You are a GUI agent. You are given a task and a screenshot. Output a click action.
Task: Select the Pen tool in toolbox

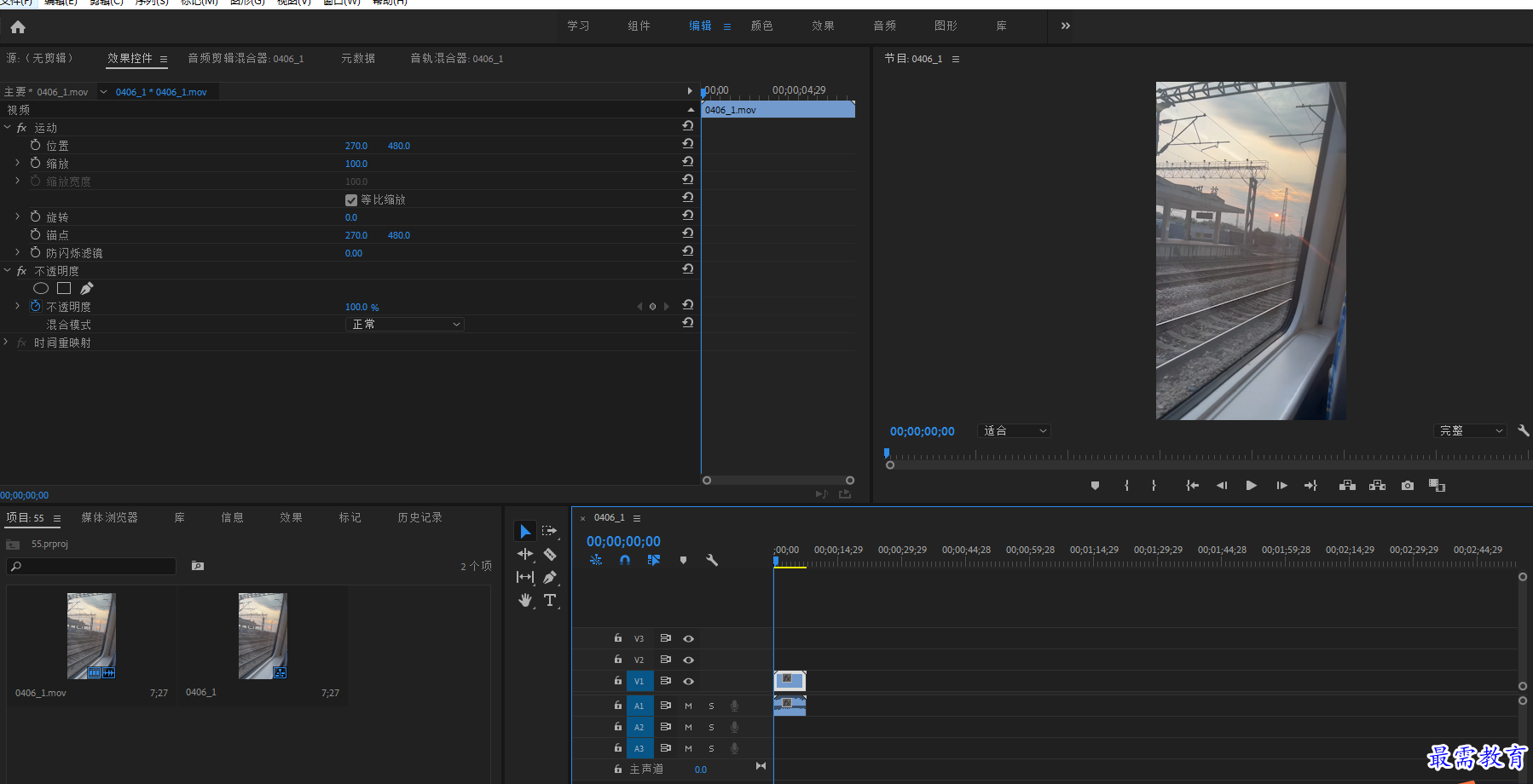pos(550,577)
